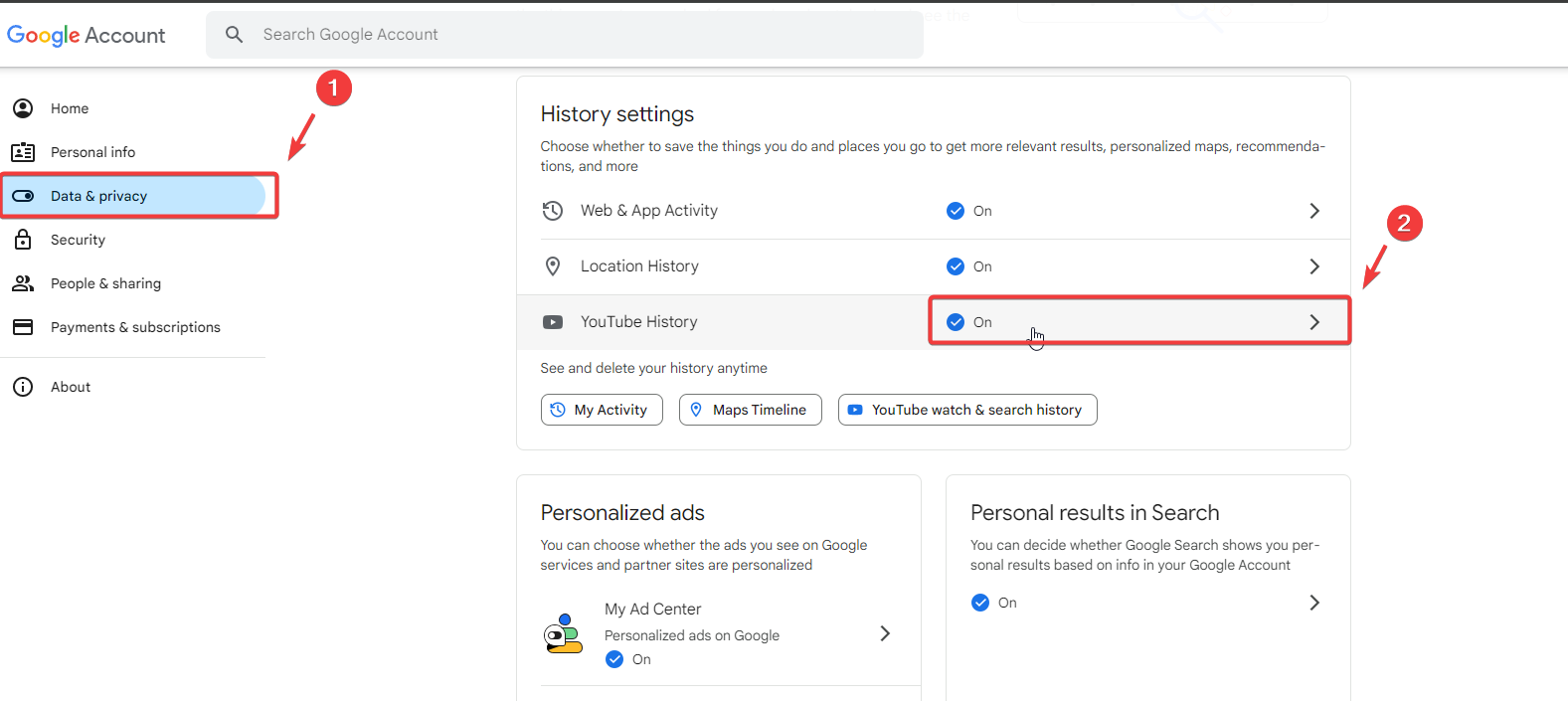
Task: Expand Web & App Activity chevron
Action: [x=1314, y=211]
